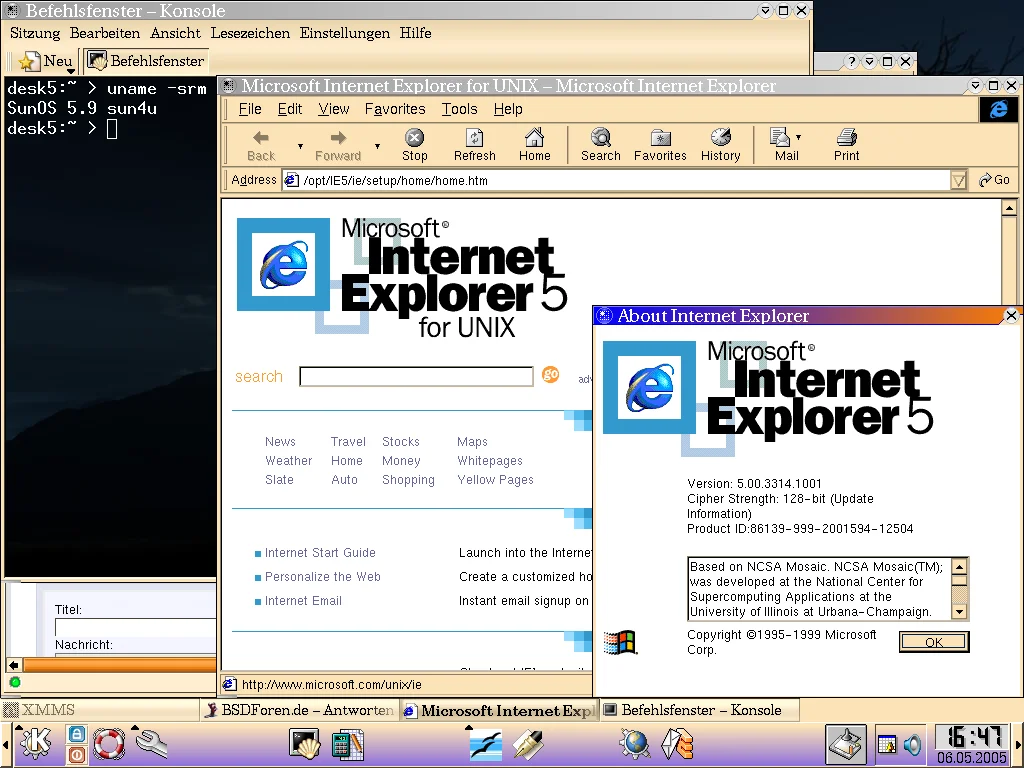
Task: Open the Tools menu in Internet Explorer
Action: 459,109
